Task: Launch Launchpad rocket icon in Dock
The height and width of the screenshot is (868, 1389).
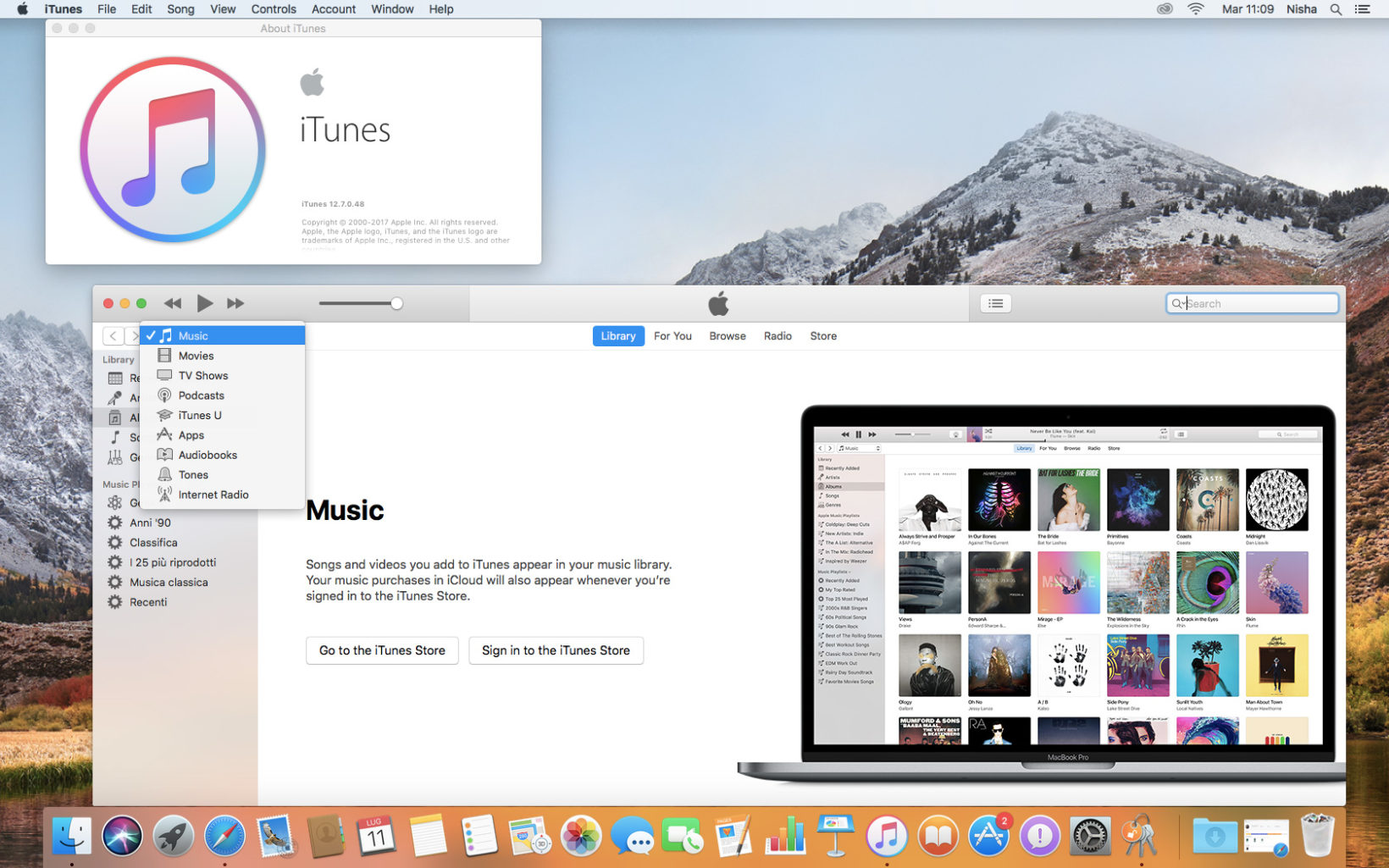Action: 173,837
